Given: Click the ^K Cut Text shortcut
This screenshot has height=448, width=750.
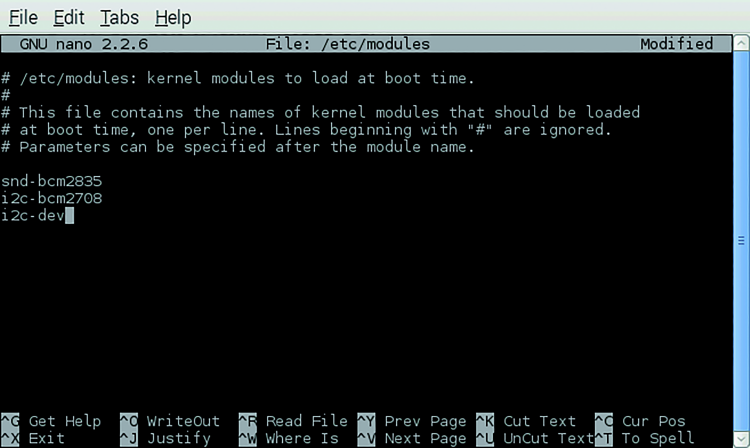Looking at the screenshot, I should coord(526,421).
